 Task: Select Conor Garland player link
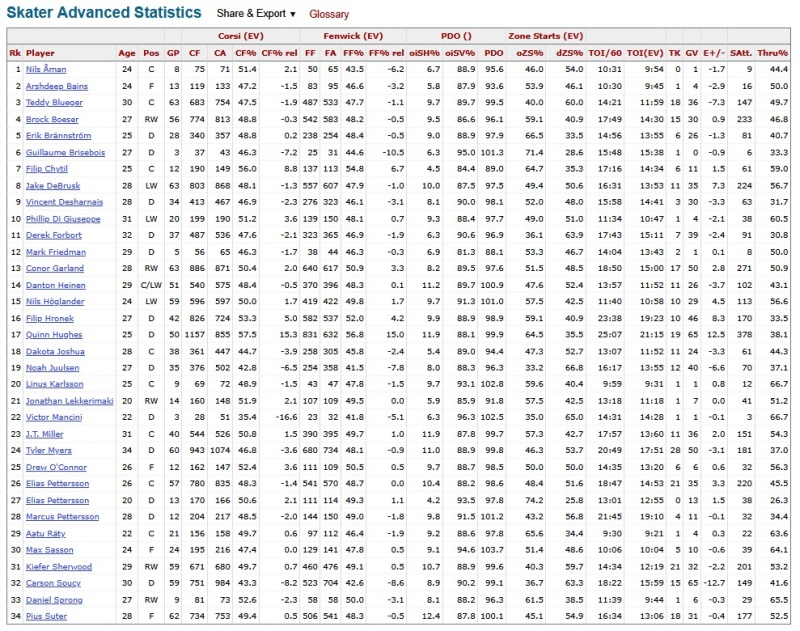tap(54, 268)
